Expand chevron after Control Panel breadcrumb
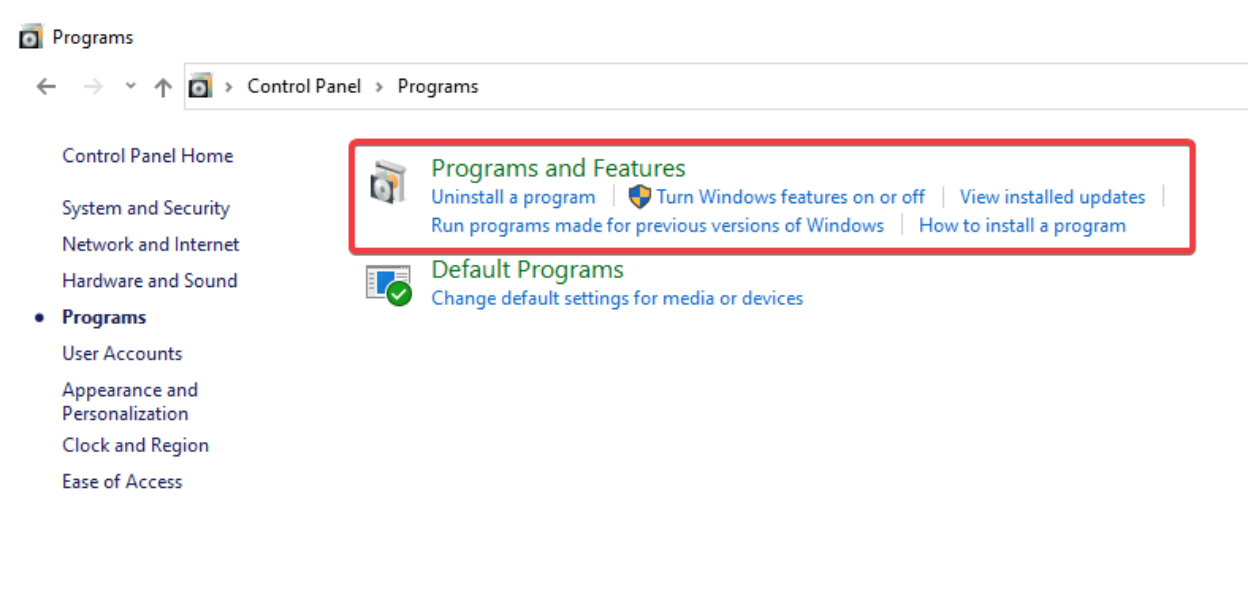The height and width of the screenshot is (592, 1248). pos(379,87)
